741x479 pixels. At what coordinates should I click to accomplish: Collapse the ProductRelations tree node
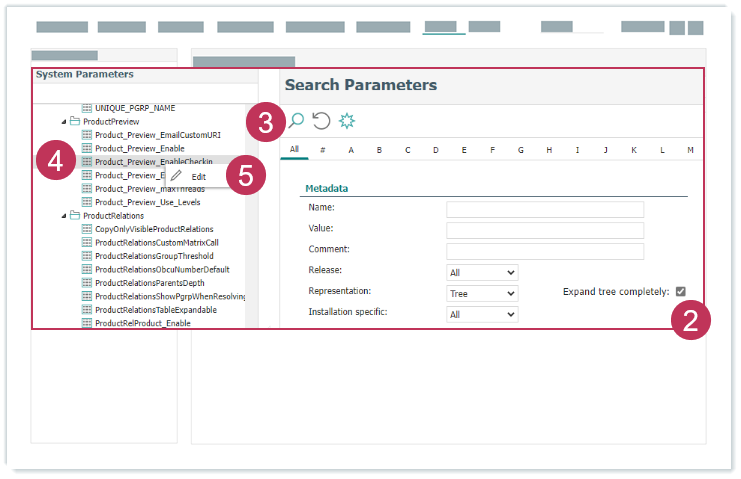pos(64,215)
